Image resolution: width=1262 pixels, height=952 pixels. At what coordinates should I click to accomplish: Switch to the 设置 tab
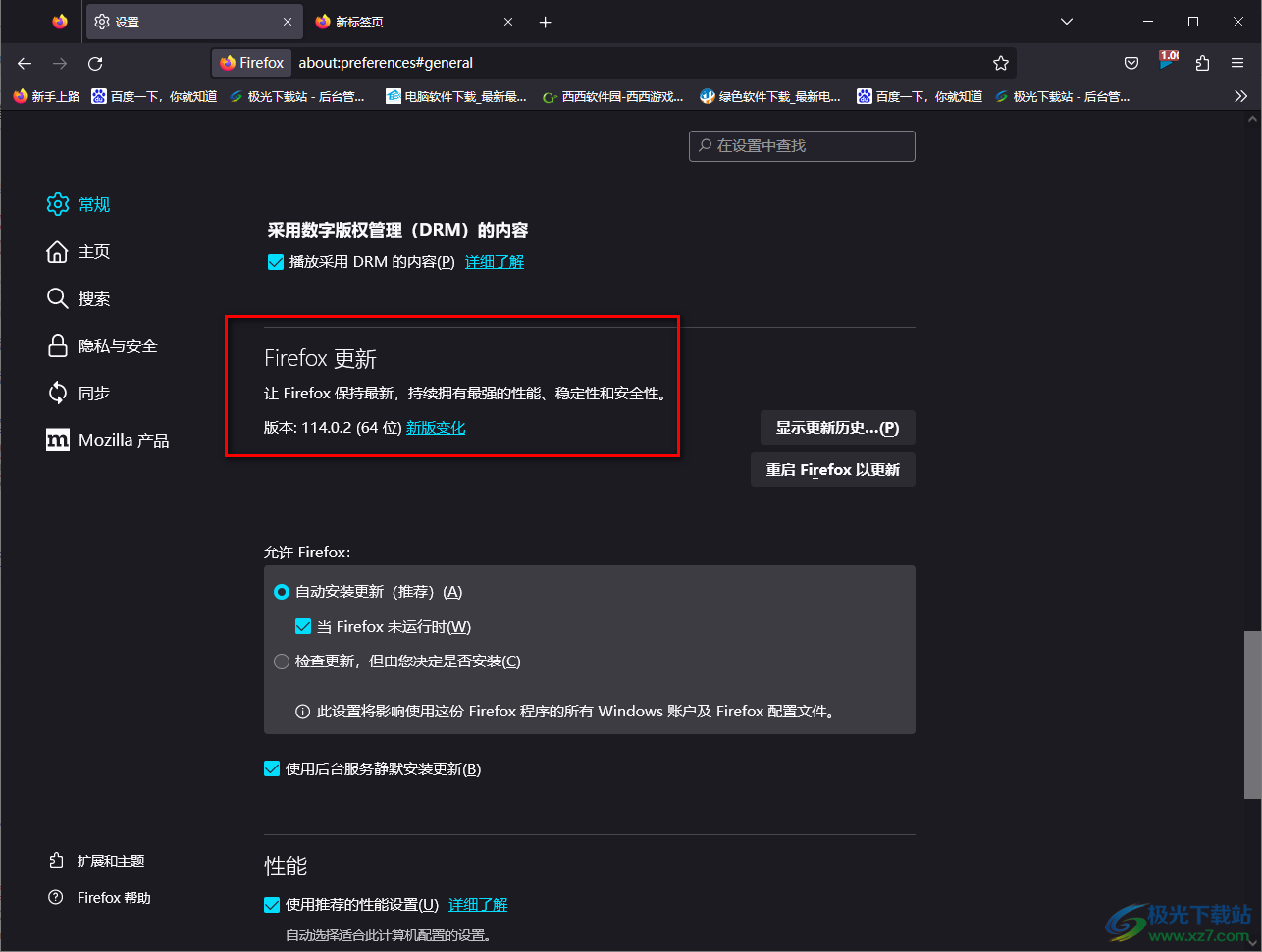coord(192,22)
